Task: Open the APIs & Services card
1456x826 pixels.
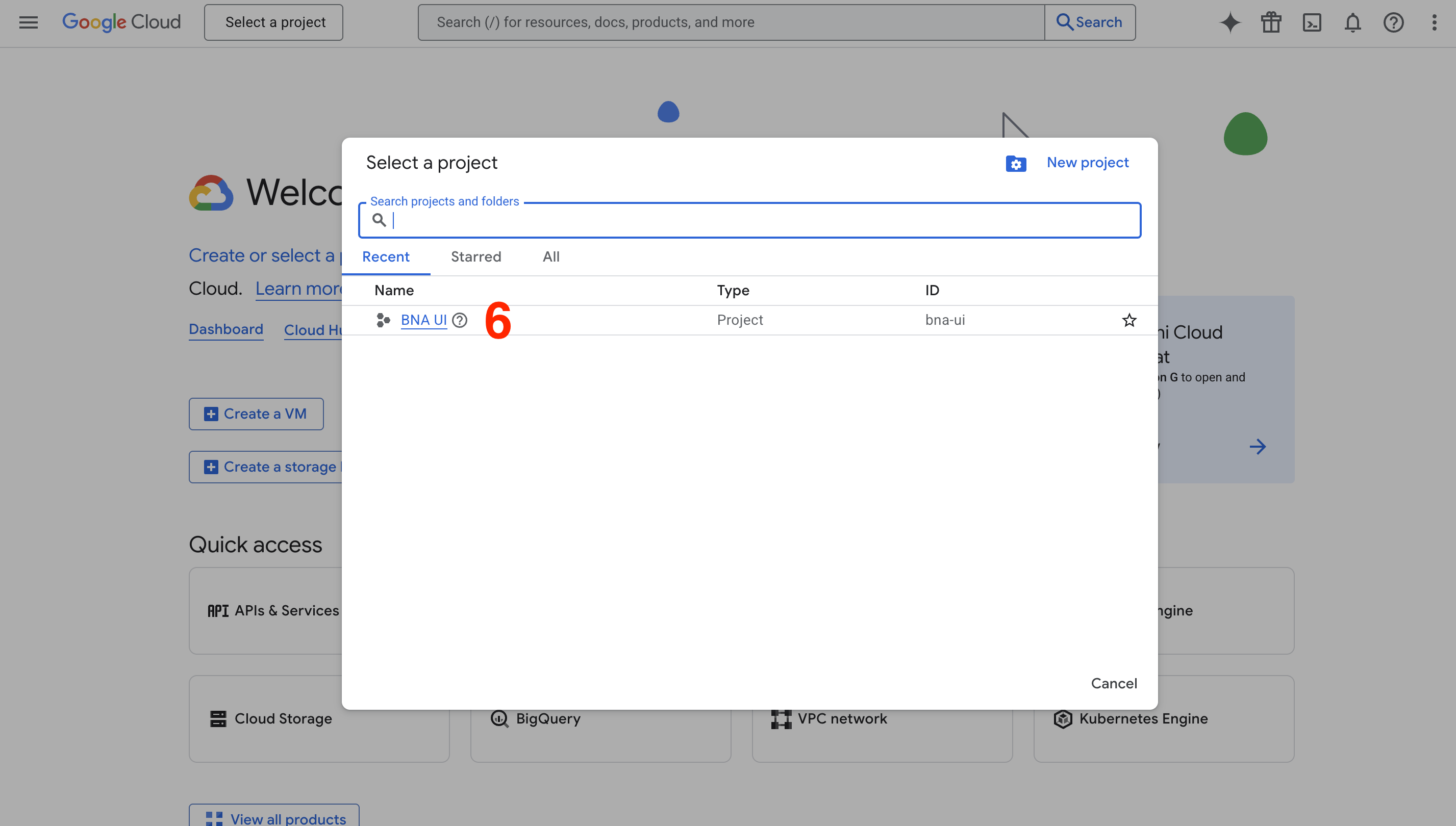Action: click(266, 610)
